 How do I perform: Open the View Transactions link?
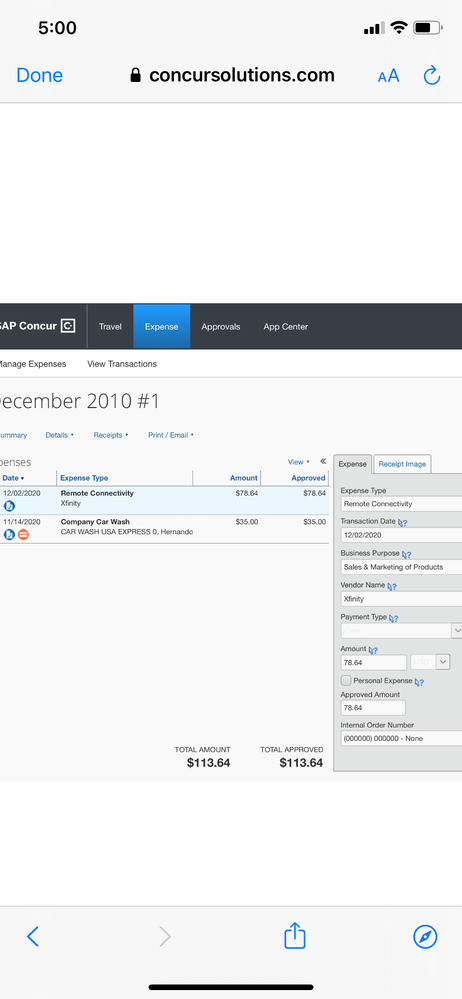coord(122,364)
